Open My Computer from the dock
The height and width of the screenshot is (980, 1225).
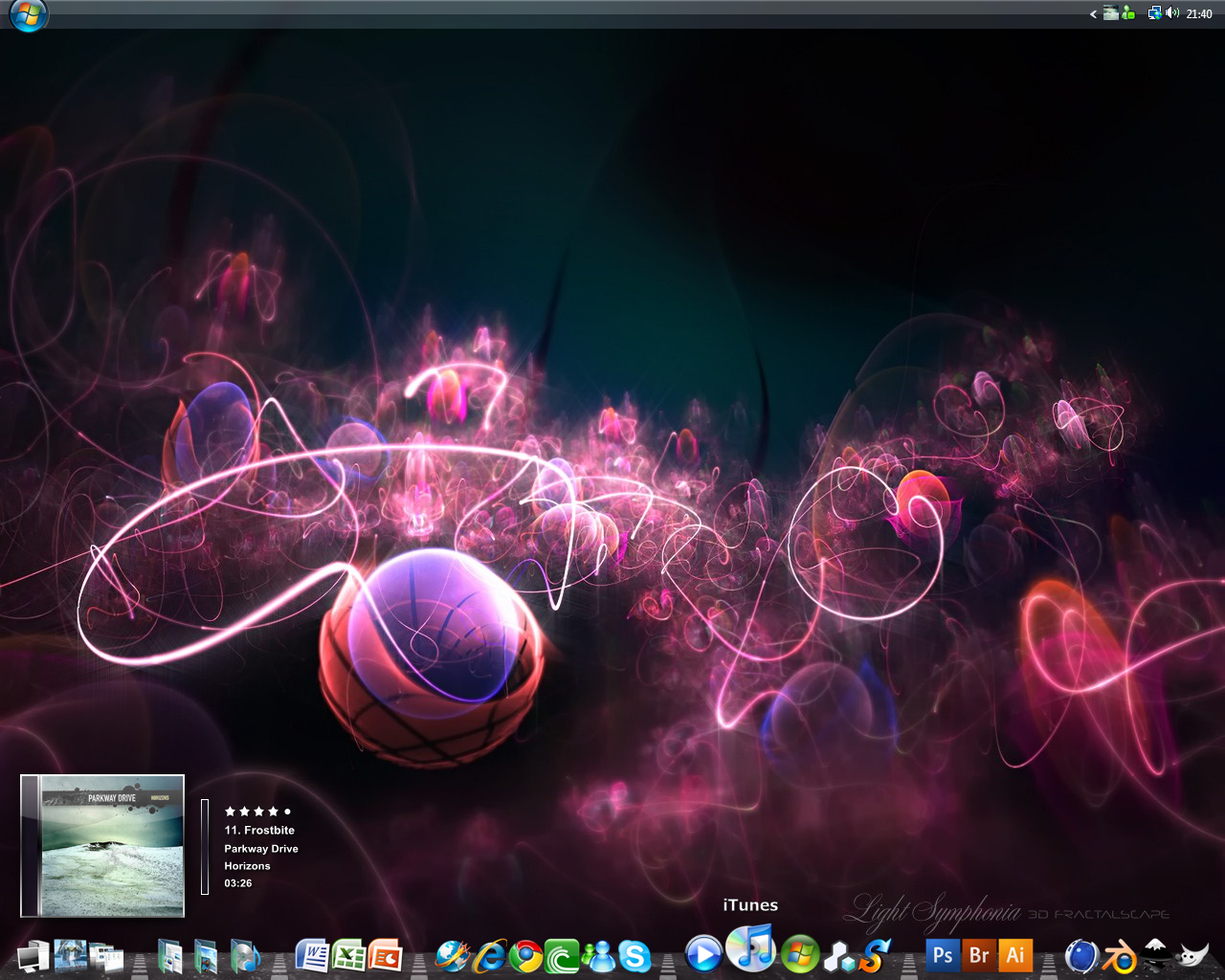(34, 956)
